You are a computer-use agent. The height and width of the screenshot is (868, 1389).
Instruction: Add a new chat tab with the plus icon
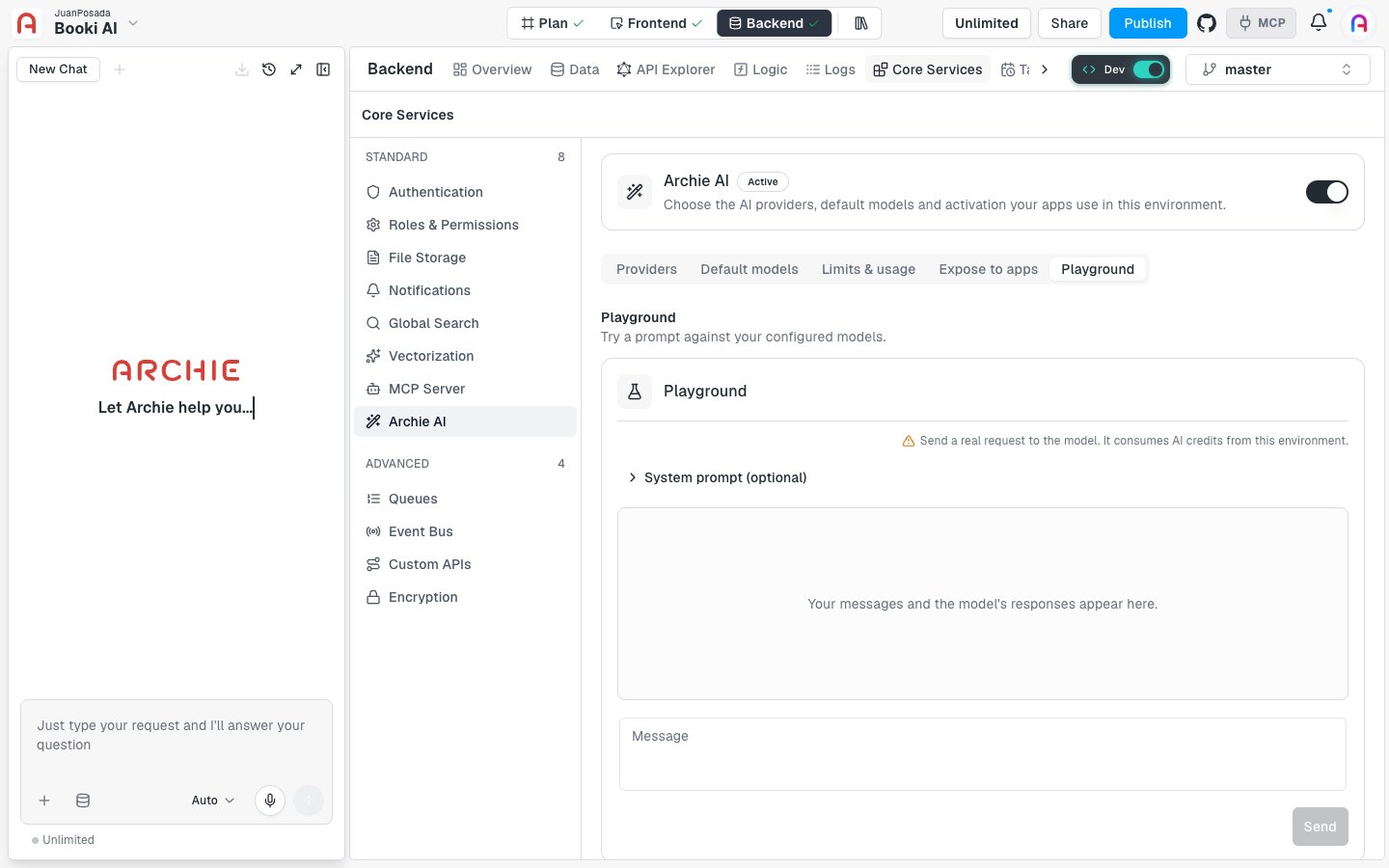[x=120, y=69]
